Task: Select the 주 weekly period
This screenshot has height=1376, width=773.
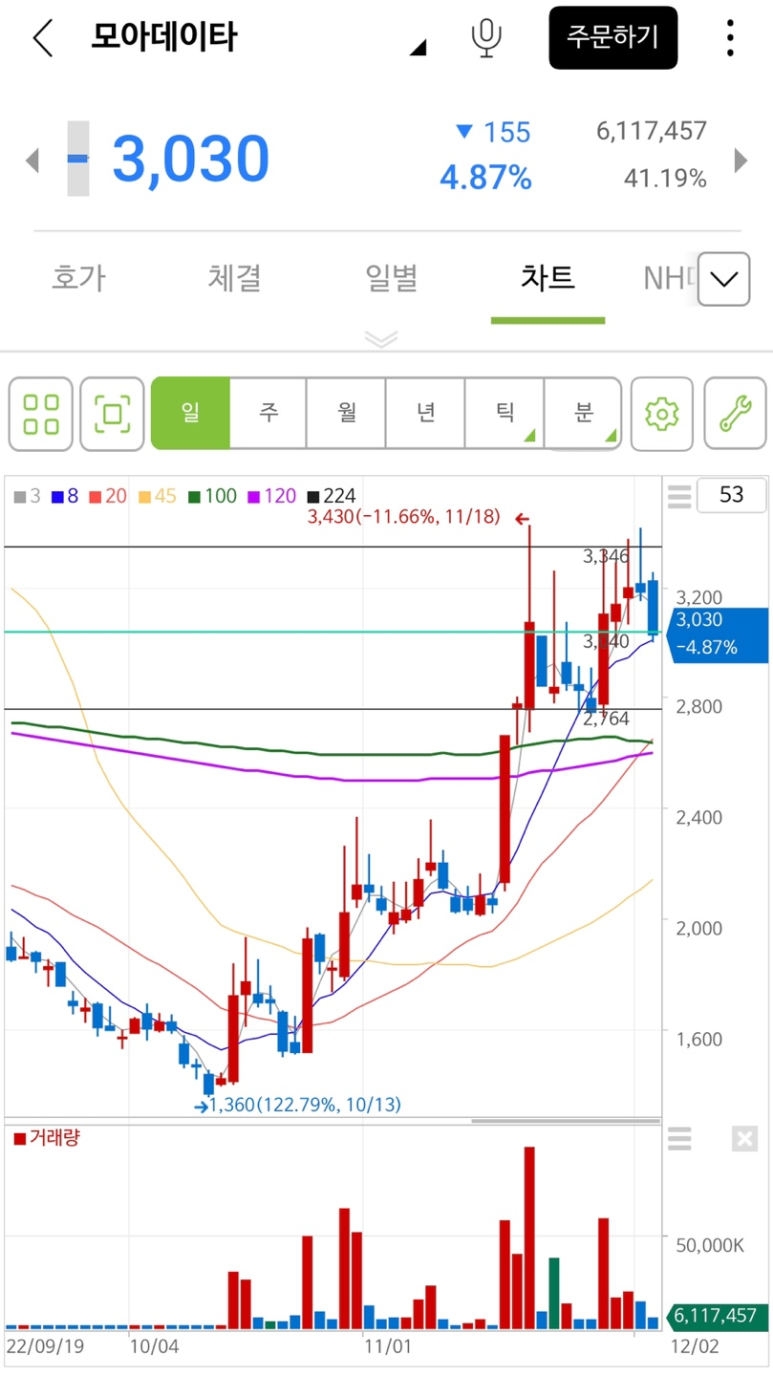Action: coord(268,413)
